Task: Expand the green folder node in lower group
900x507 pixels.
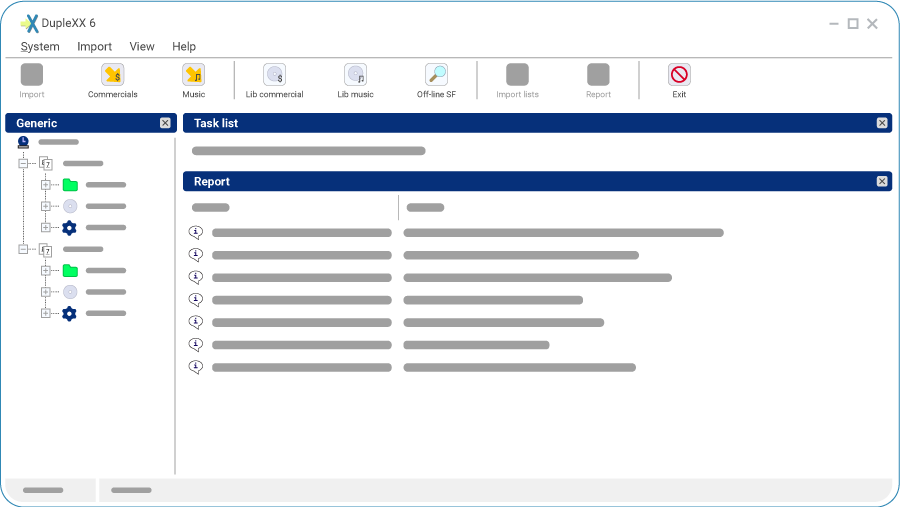Action: [45, 270]
